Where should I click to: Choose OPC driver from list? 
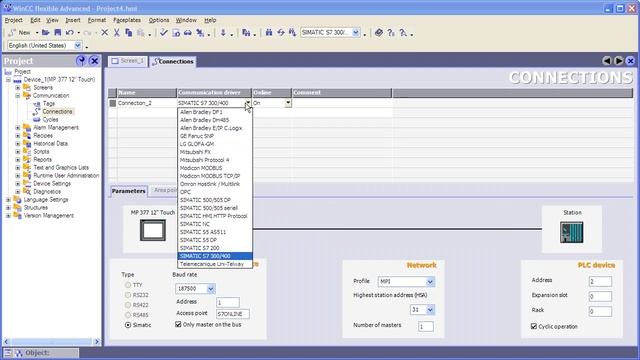pos(215,192)
